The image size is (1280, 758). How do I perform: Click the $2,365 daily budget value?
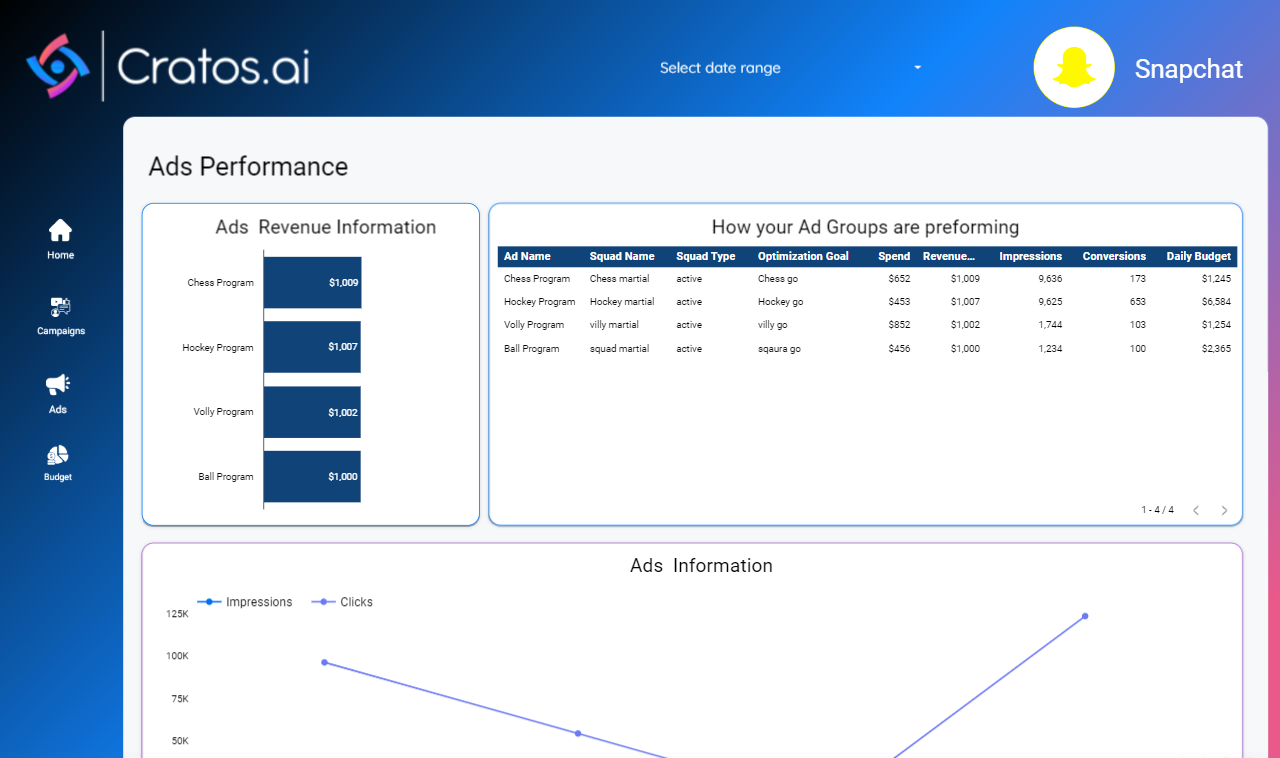point(1217,349)
